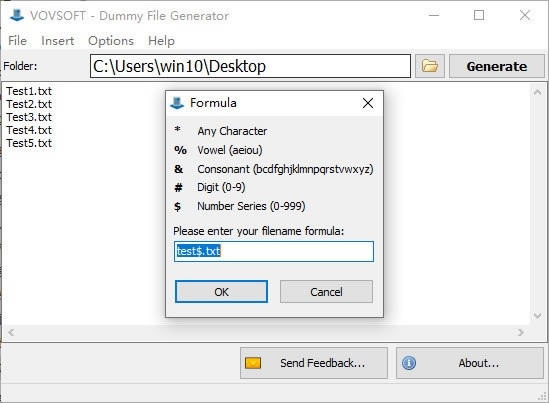Viewport: 549px width, 403px height.
Task: Click the Formula dialog hat icon
Action: point(177,103)
